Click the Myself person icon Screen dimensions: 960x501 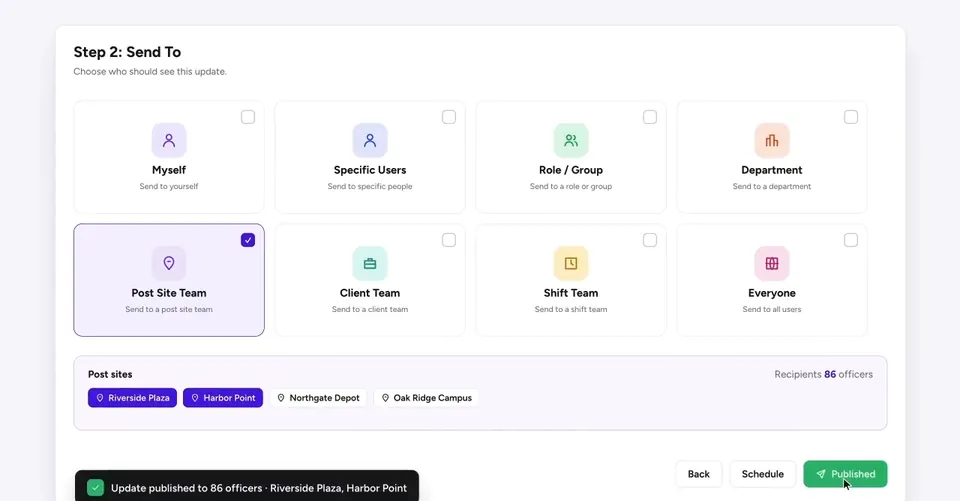(x=169, y=140)
